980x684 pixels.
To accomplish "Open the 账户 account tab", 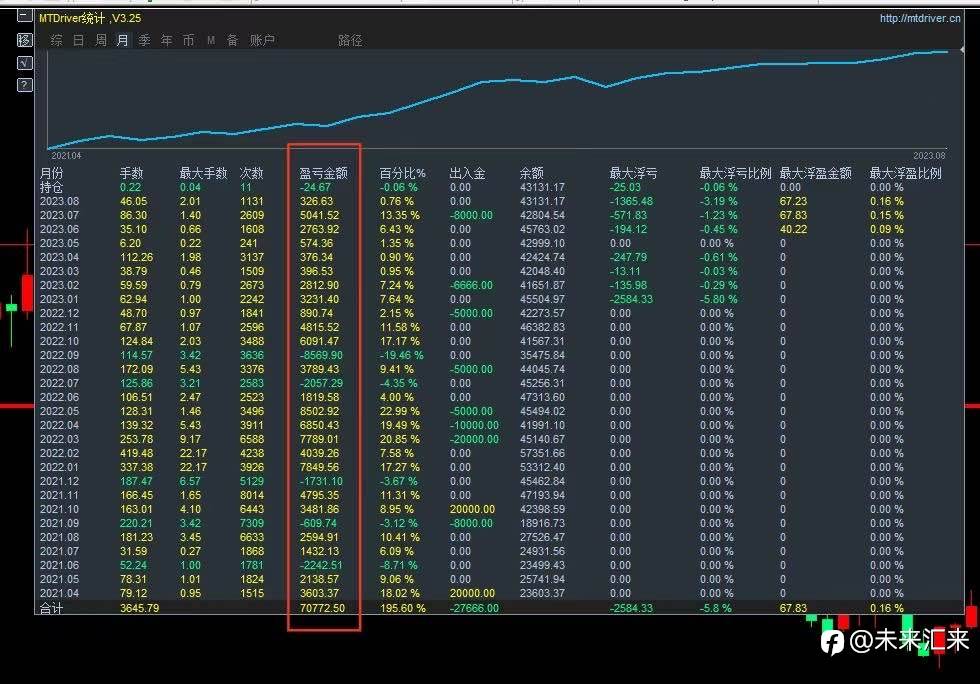I will point(262,40).
